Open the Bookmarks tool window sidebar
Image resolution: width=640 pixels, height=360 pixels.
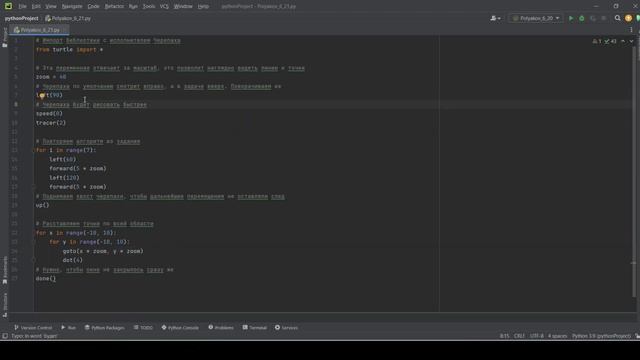[4, 270]
